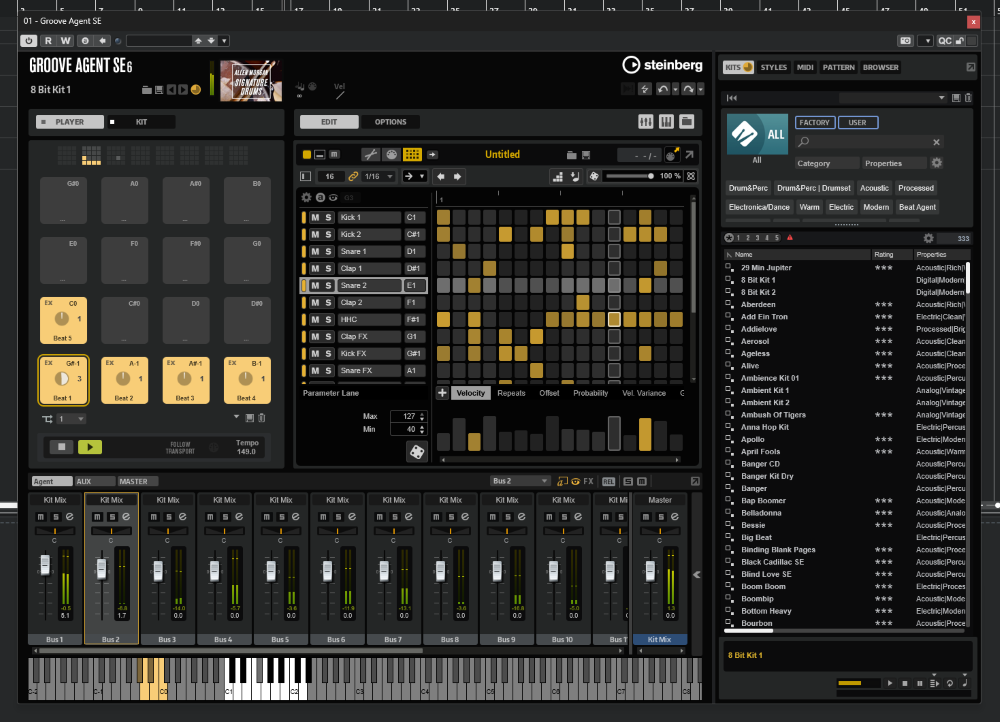Select the step grid pattern editor icon

point(412,154)
